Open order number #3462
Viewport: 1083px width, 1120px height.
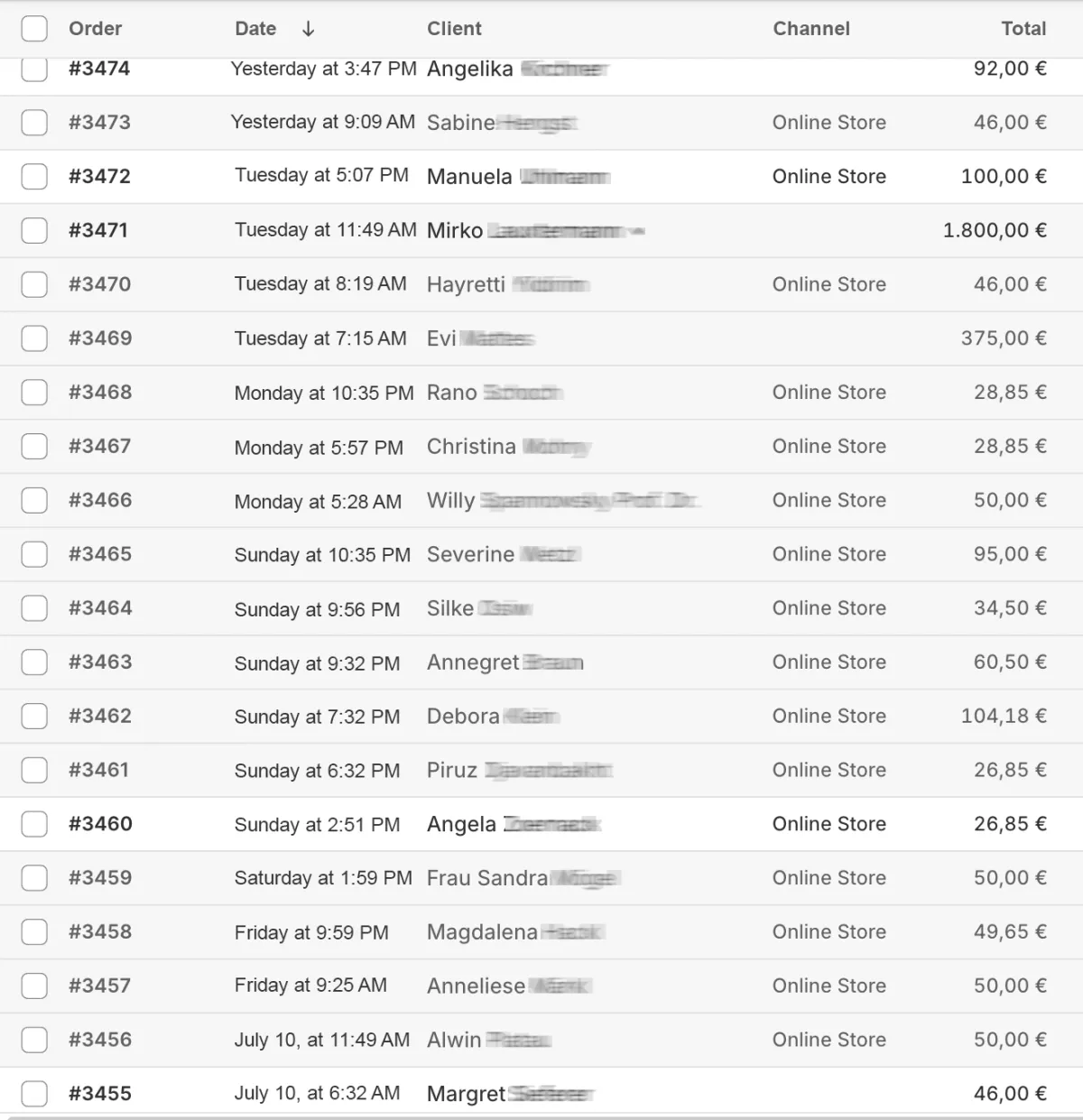point(99,717)
